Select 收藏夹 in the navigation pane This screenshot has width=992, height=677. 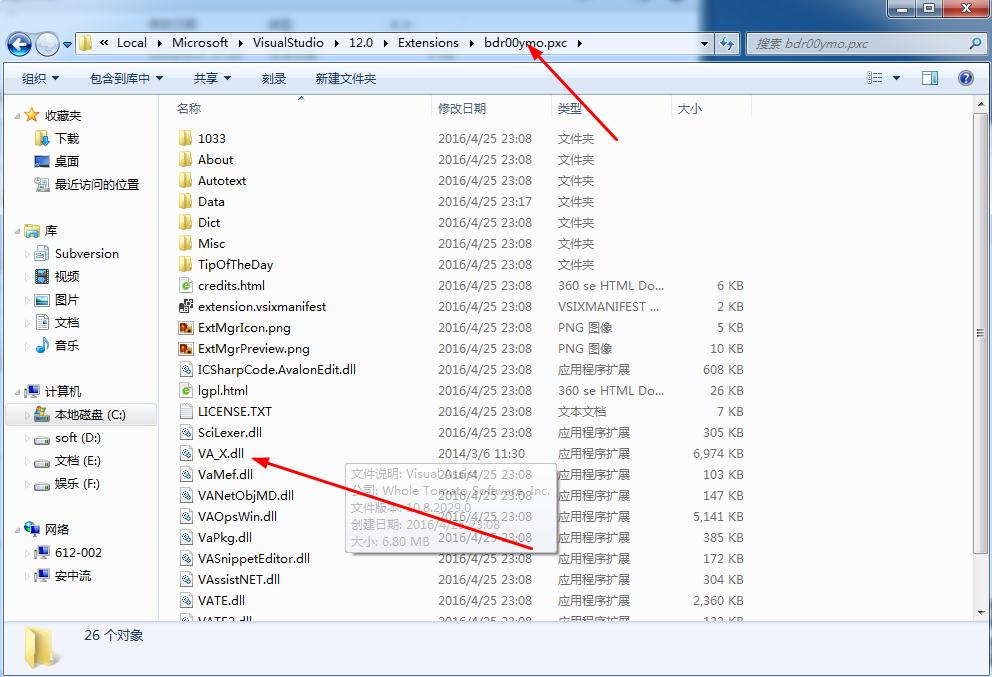[x=63, y=116]
